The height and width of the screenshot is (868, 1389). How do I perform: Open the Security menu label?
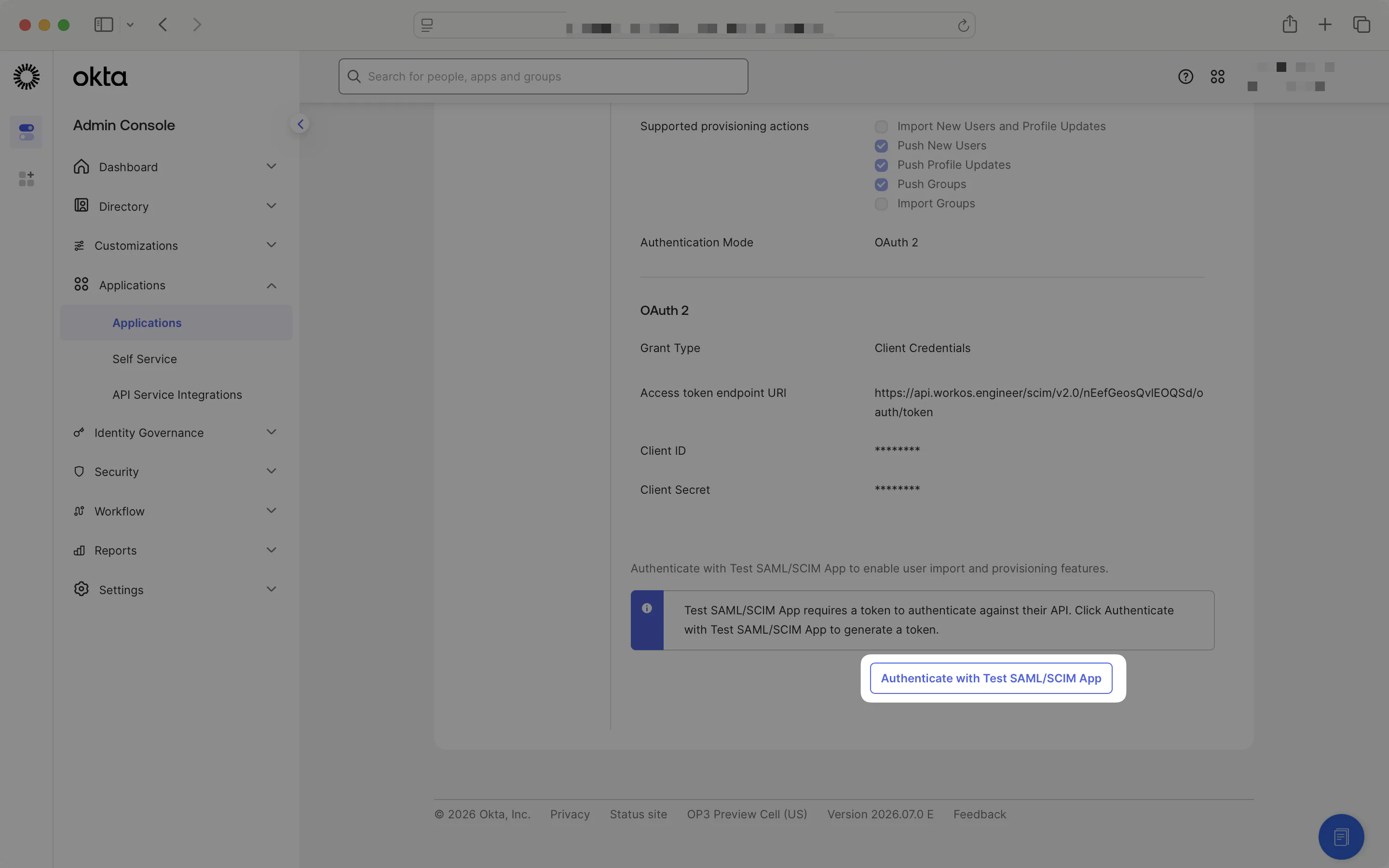pos(117,472)
